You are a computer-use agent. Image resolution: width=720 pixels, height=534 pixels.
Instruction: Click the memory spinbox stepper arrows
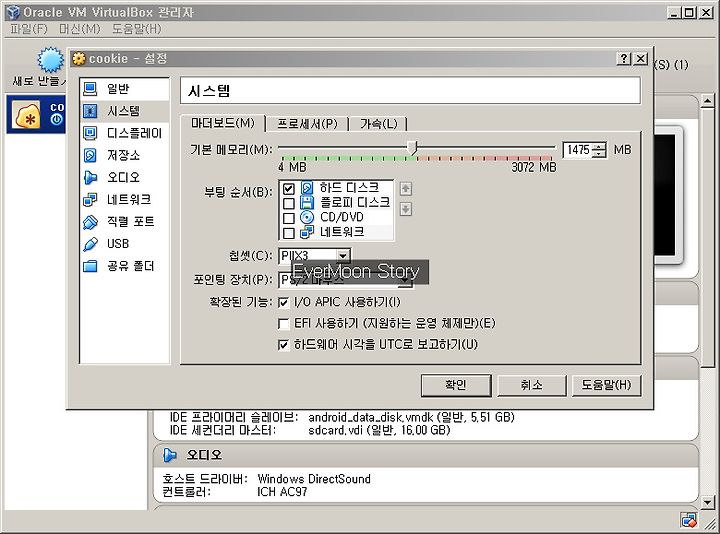click(x=599, y=150)
